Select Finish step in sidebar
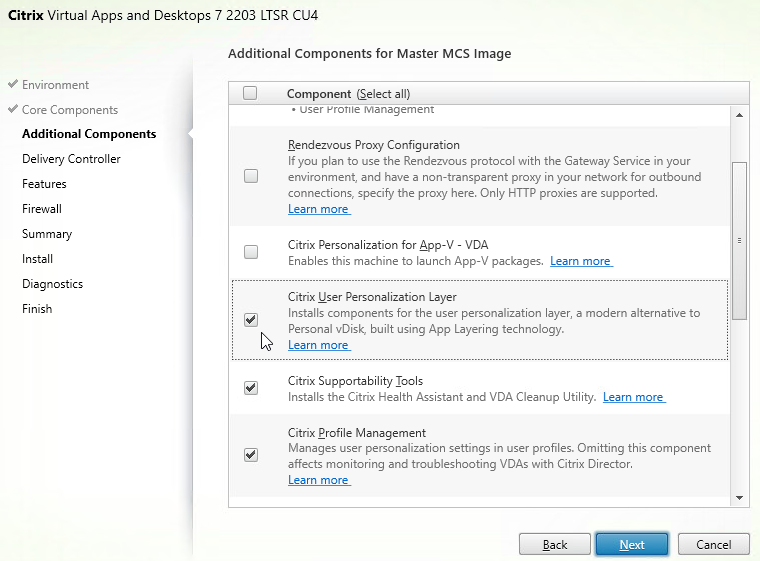Image resolution: width=760 pixels, height=561 pixels. [37, 309]
